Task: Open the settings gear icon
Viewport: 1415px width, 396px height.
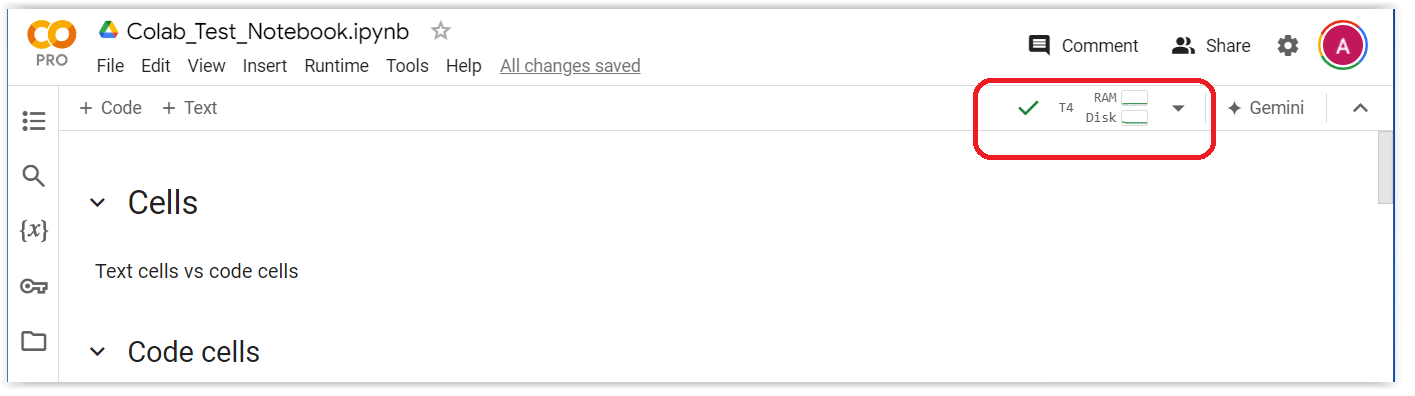Action: [1288, 45]
